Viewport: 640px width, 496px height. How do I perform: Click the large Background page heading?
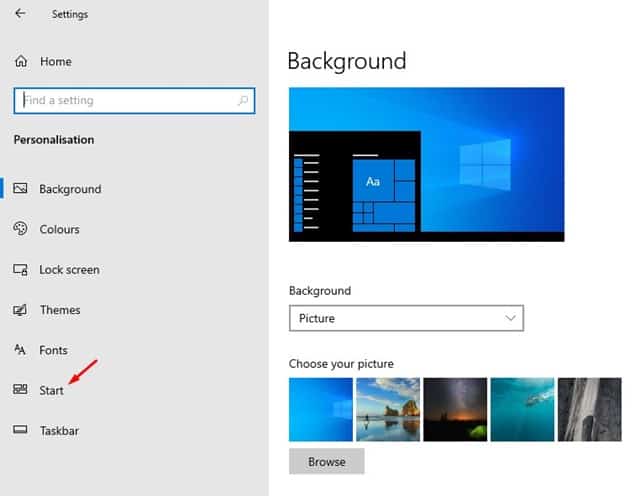[x=347, y=61]
